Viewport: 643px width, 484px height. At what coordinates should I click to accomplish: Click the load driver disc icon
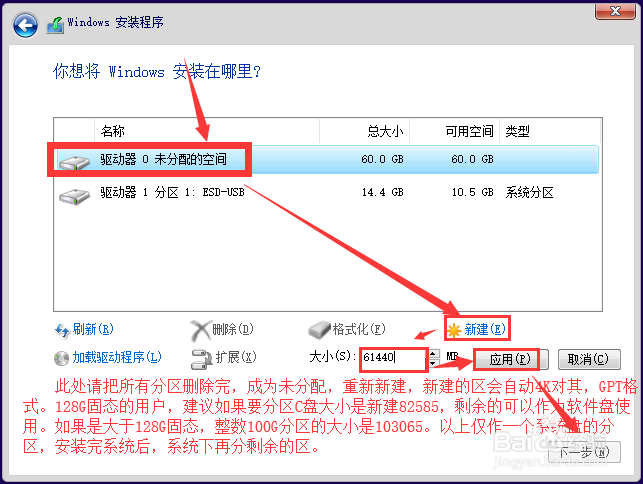62,358
